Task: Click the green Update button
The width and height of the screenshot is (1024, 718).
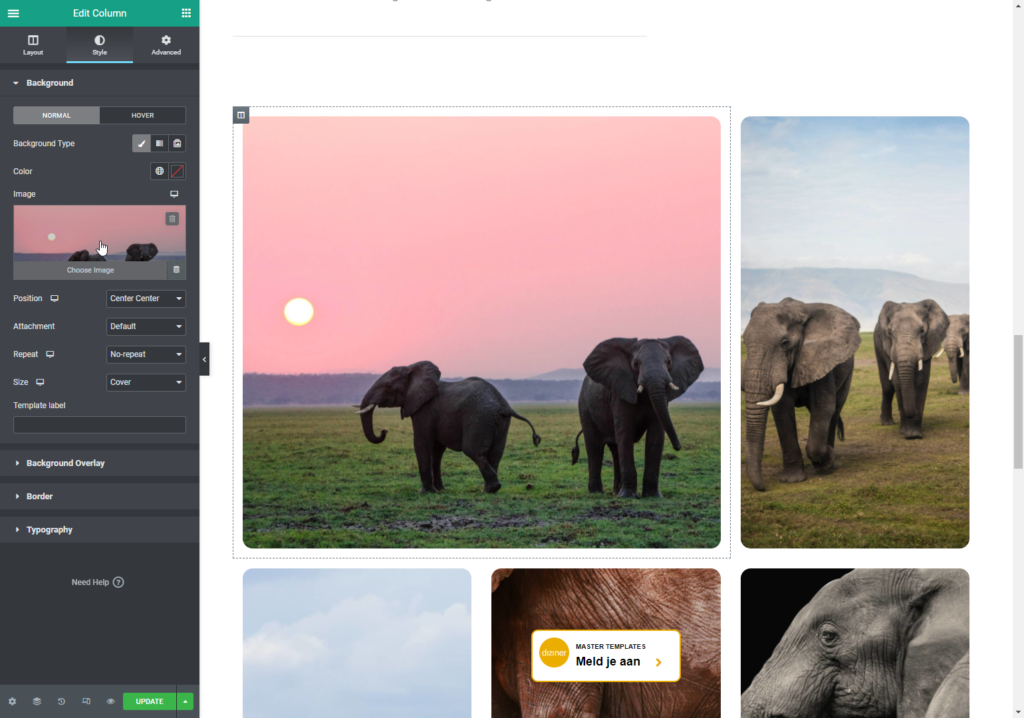Action: tap(149, 701)
